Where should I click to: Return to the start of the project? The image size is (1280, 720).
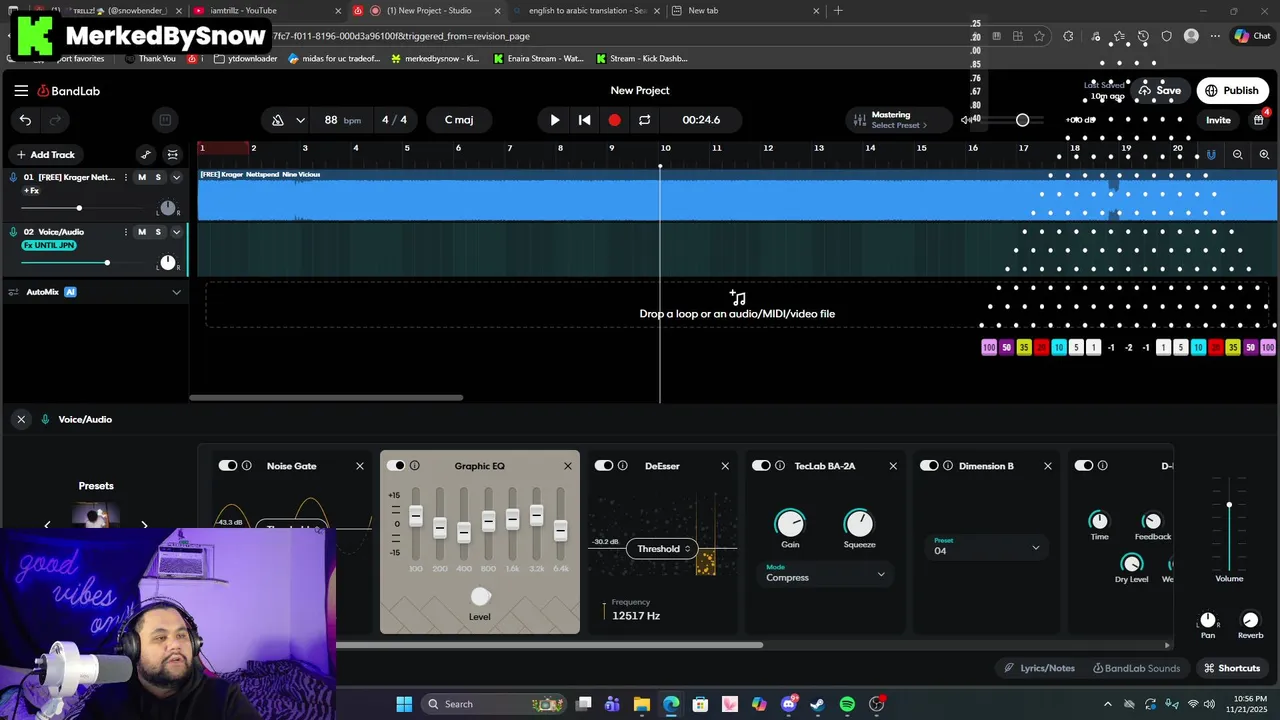pyautogui.click(x=585, y=120)
